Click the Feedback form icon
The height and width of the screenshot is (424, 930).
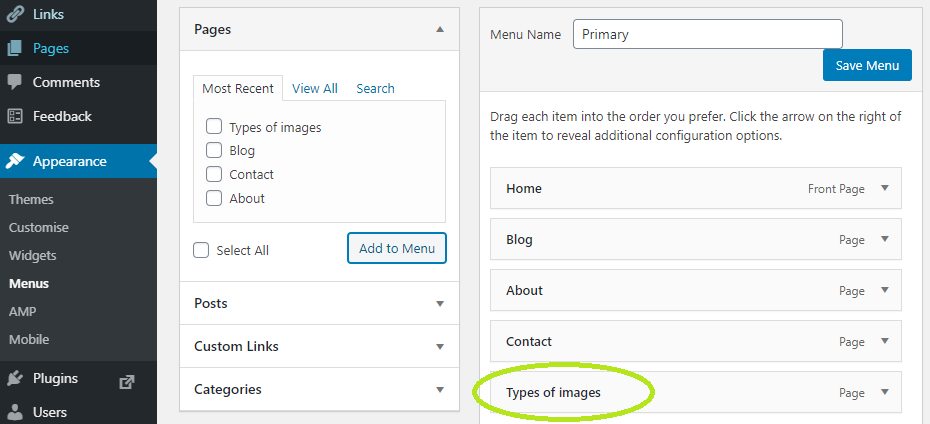[14, 116]
